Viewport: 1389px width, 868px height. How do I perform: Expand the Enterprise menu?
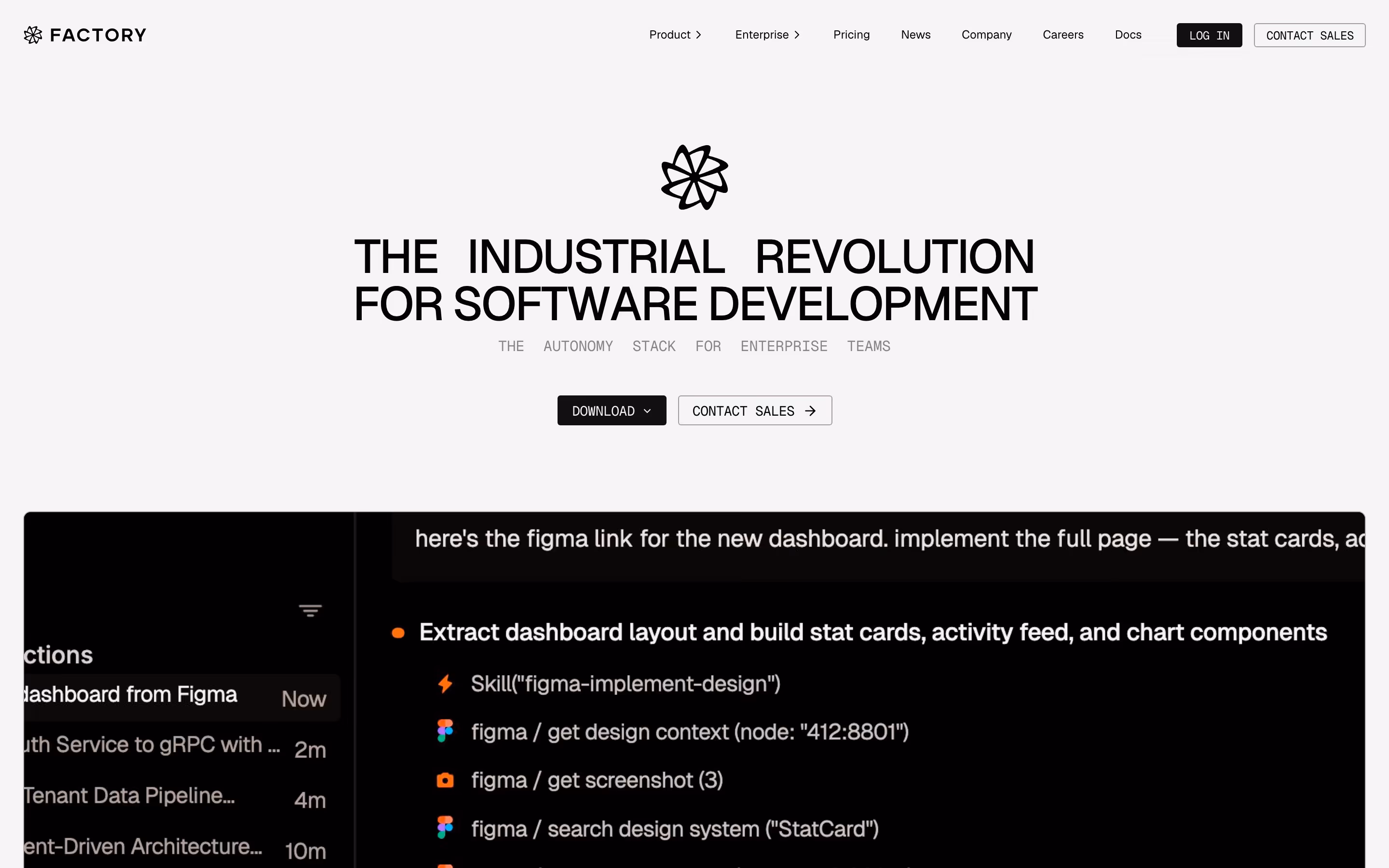tap(767, 35)
